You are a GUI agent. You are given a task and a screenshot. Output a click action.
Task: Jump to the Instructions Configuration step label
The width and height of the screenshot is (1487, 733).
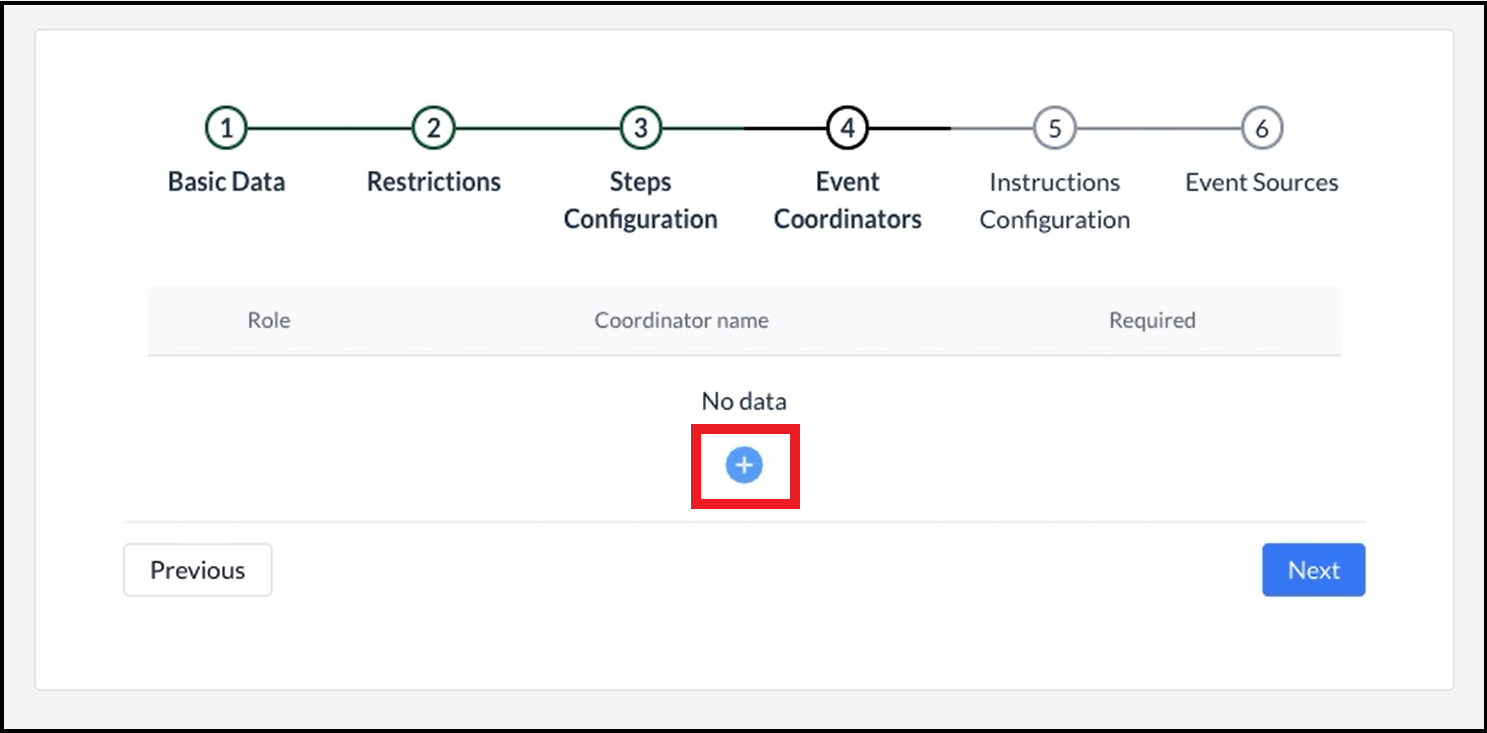coord(1054,200)
